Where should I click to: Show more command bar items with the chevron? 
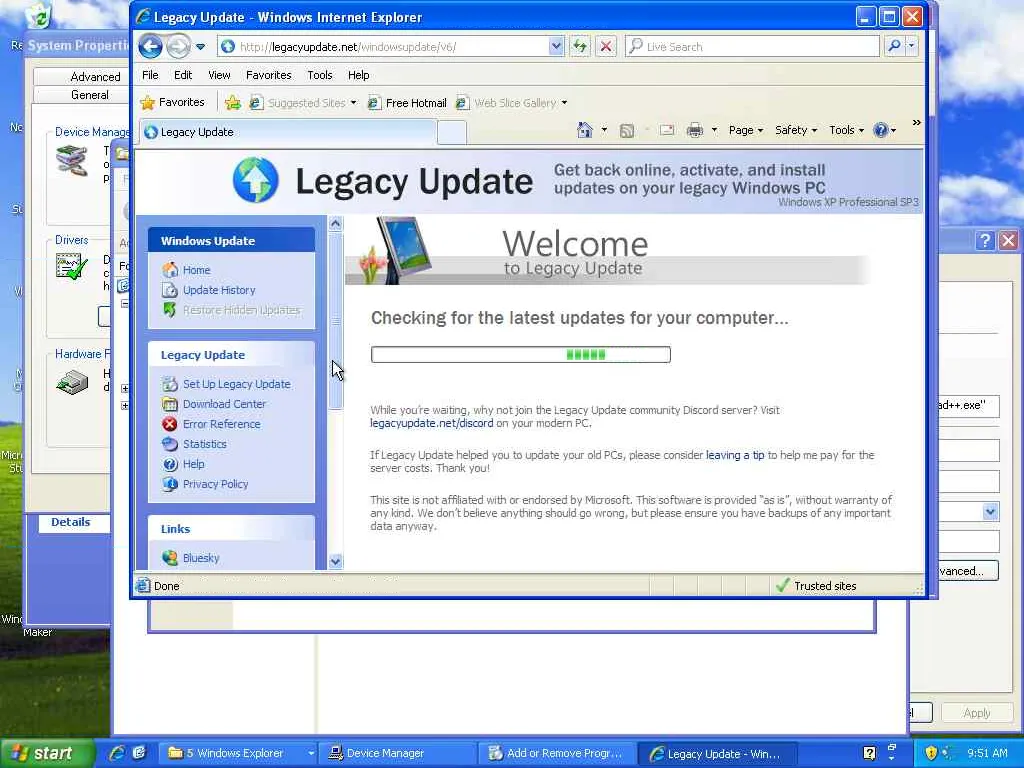click(x=916, y=123)
